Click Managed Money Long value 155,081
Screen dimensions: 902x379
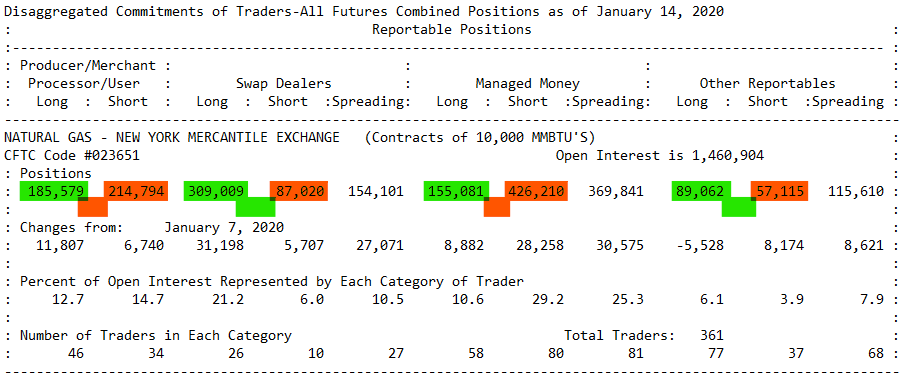[456, 191]
